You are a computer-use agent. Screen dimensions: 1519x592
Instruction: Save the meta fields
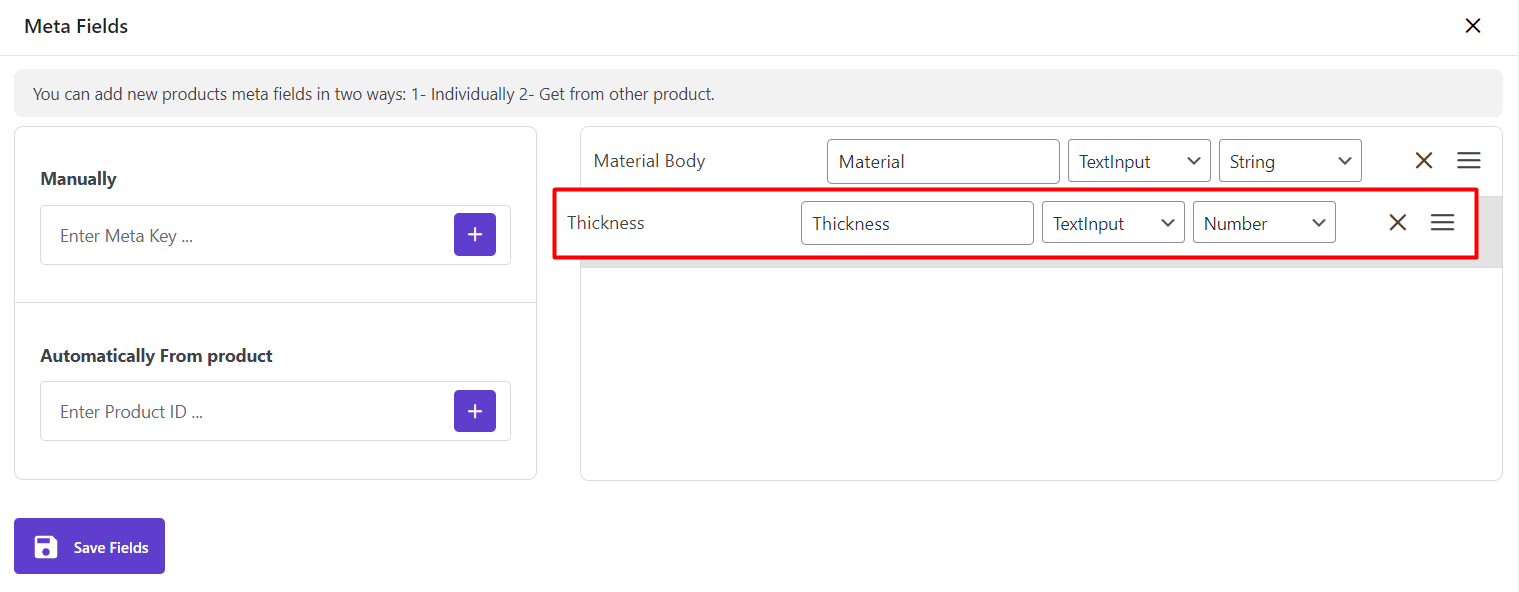pos(89,546)
